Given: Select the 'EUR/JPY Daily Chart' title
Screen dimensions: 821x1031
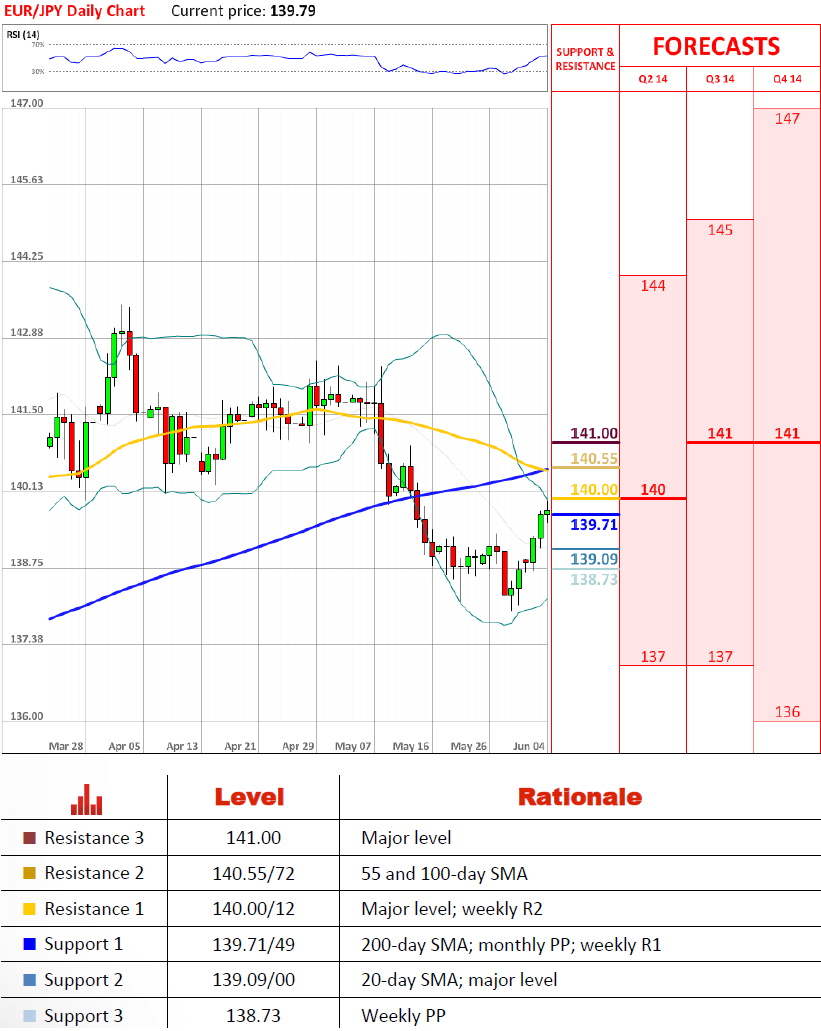Looking at the screenshot, I should 74,11.
